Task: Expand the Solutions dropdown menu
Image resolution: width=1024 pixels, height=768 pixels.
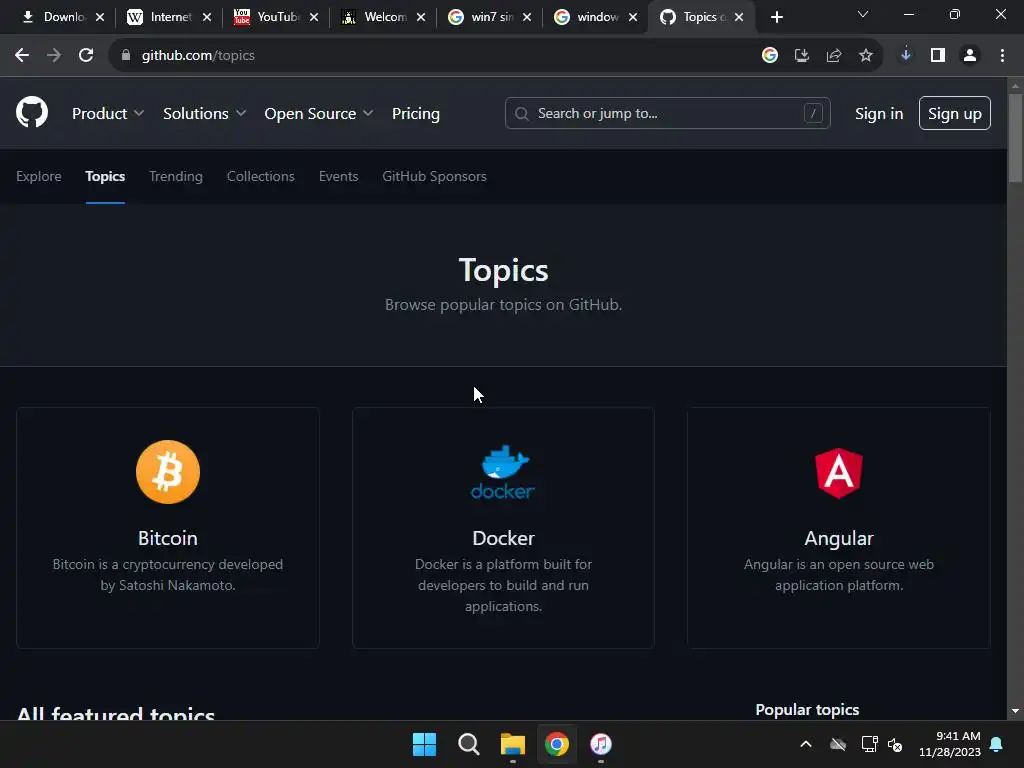Action: click(204, 114)
